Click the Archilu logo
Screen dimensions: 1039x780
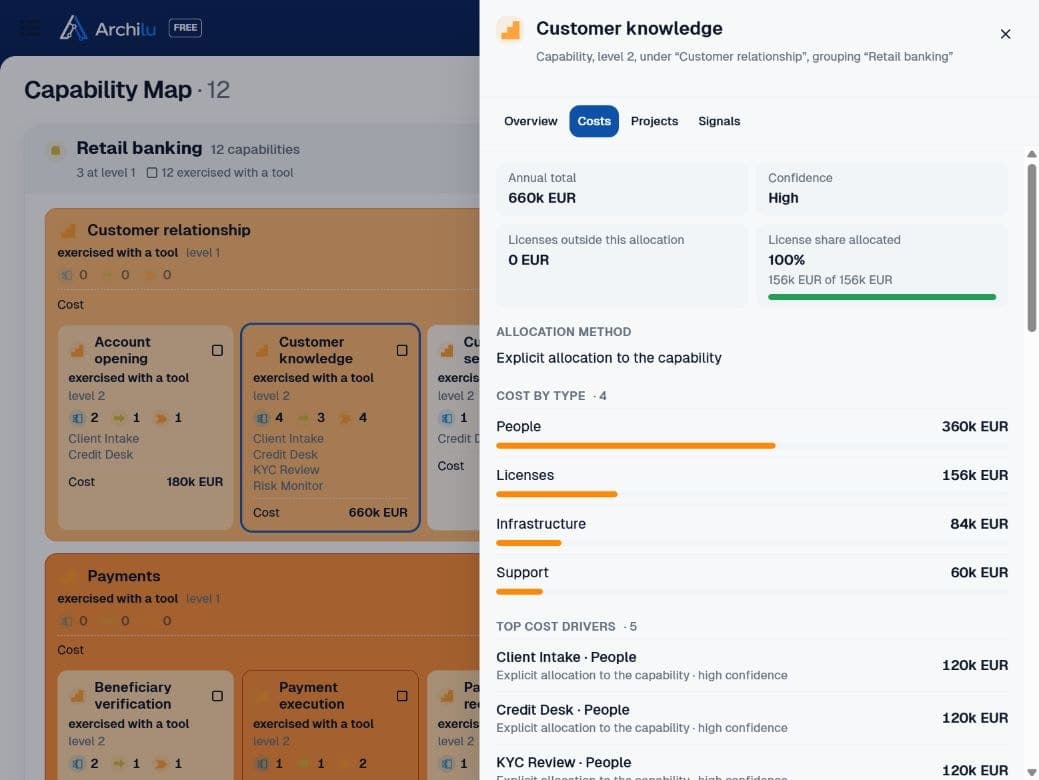pos(107,28)
